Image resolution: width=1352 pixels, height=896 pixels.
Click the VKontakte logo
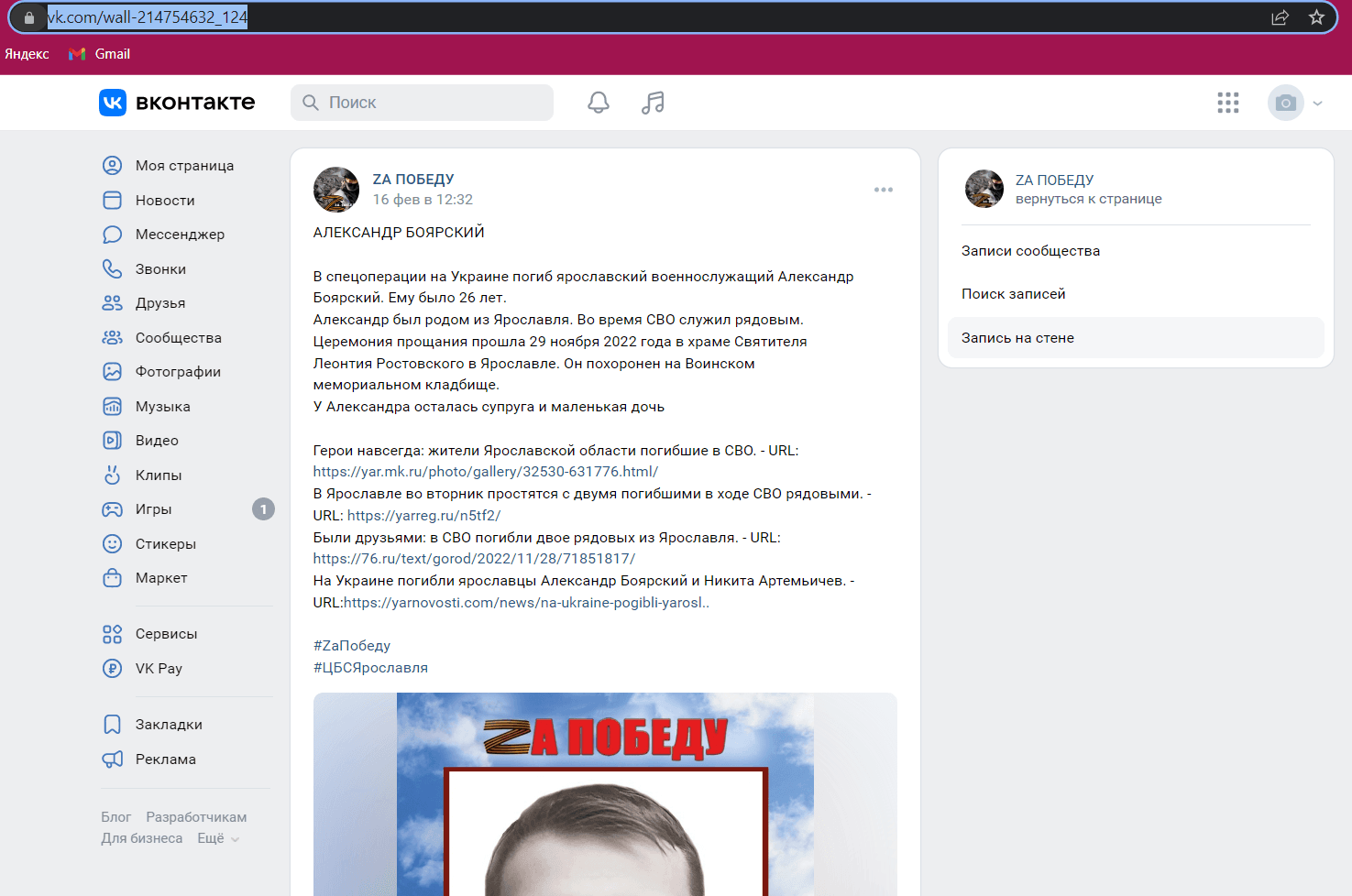tap(177, 103)
